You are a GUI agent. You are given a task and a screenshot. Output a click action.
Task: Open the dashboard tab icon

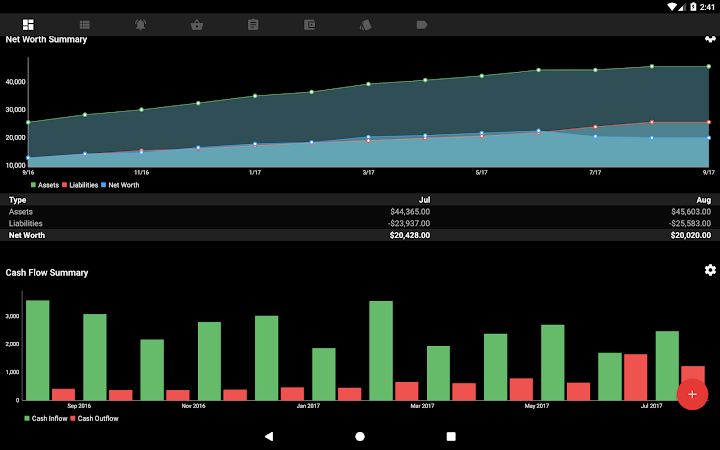[x=28, y=24]
